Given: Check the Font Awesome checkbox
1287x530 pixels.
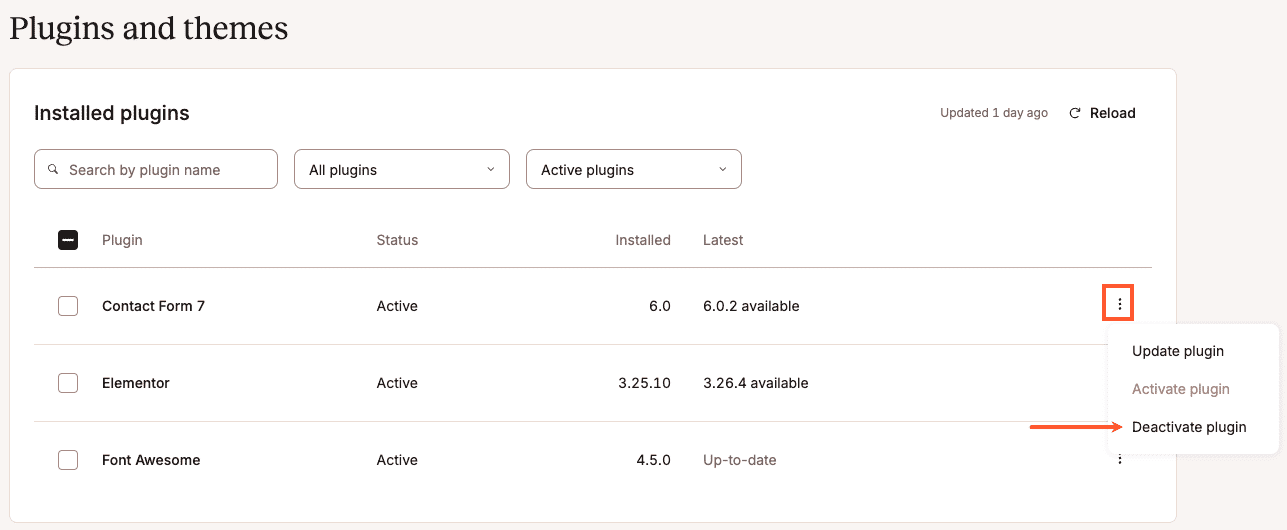Looking at the screenshot, I should [x=68, y=460].
